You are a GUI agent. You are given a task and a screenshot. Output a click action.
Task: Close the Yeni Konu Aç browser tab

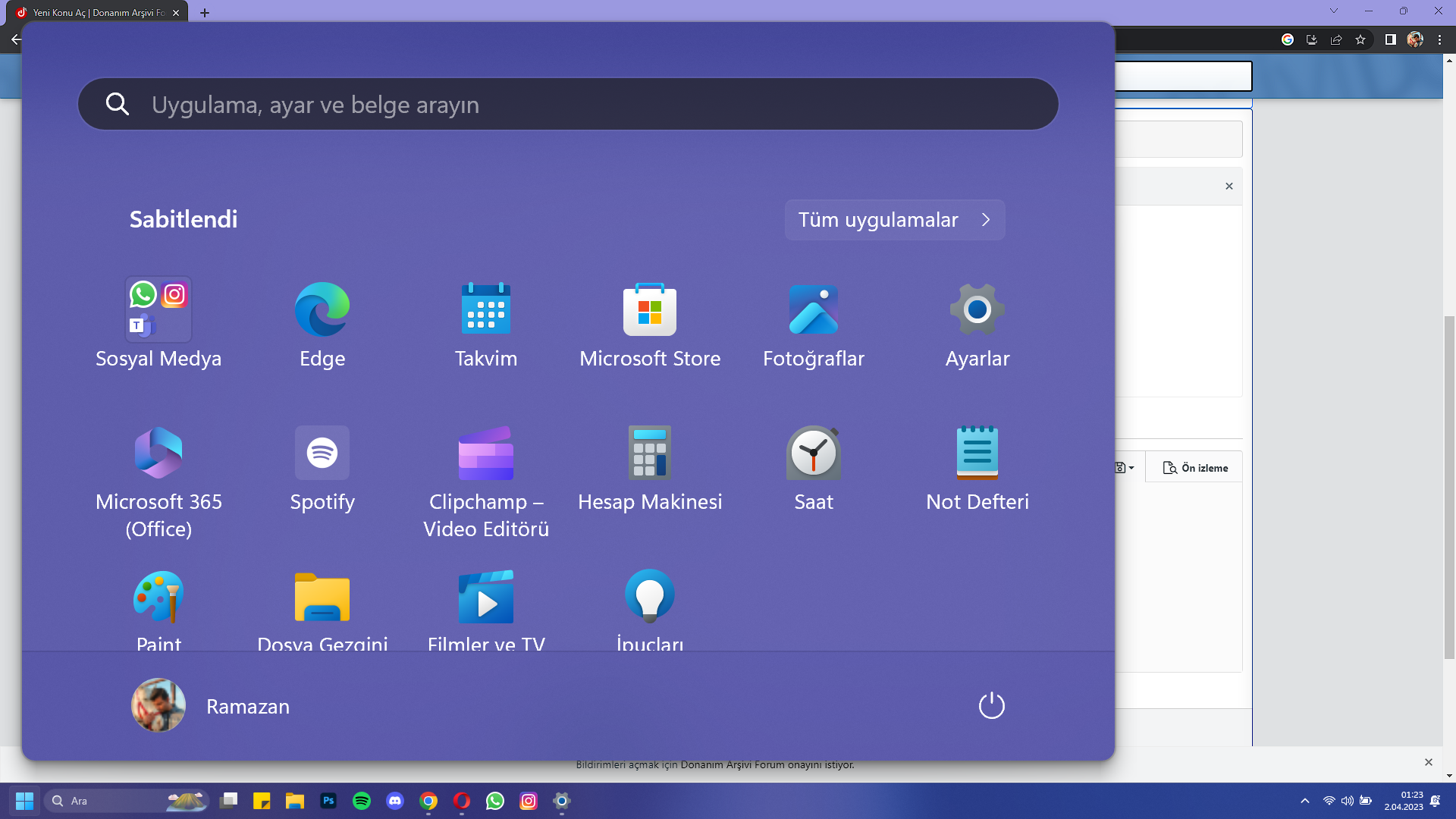click(176, 13)
